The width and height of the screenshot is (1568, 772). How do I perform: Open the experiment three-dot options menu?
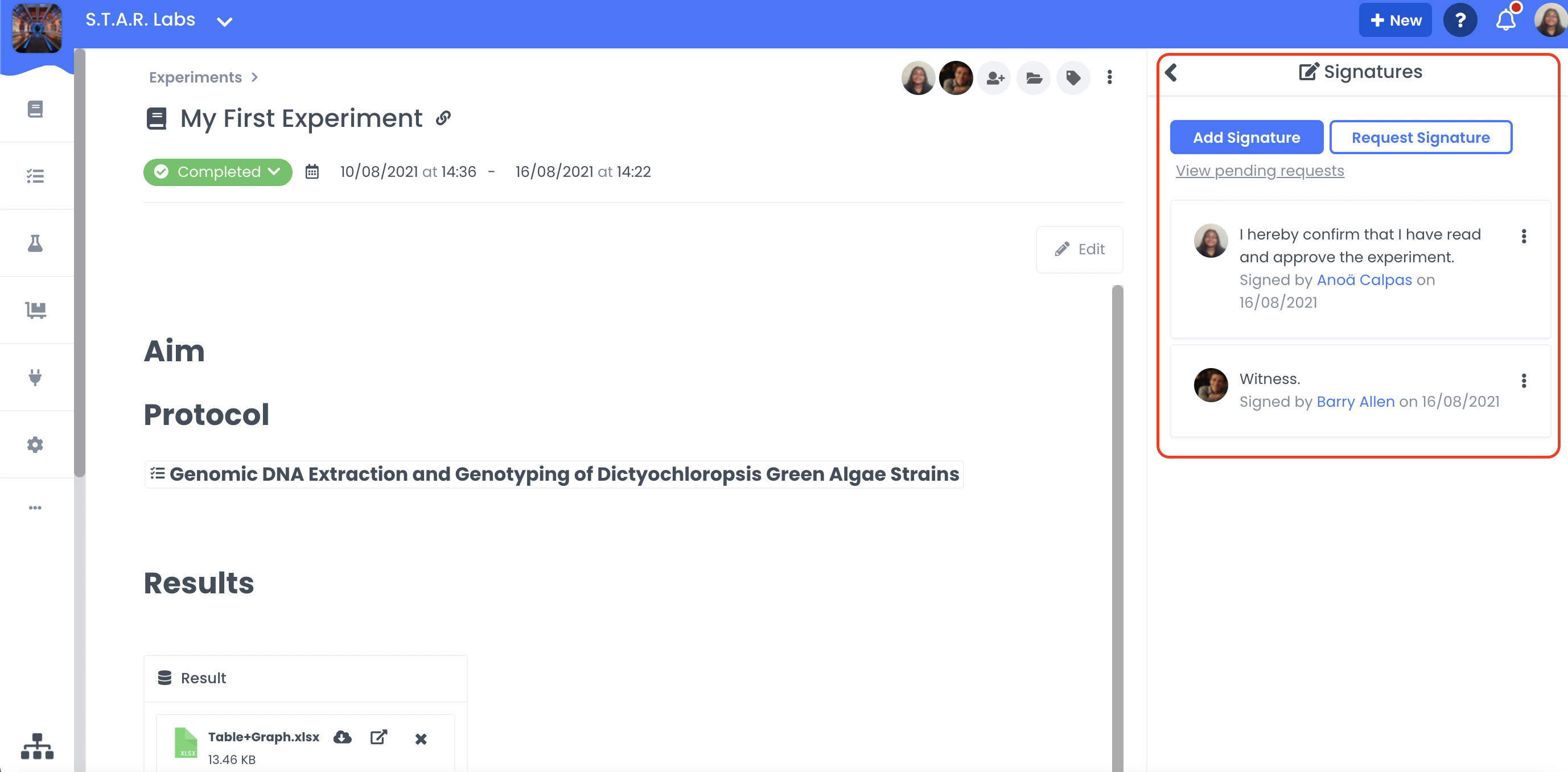click(x=1109, y=77)
